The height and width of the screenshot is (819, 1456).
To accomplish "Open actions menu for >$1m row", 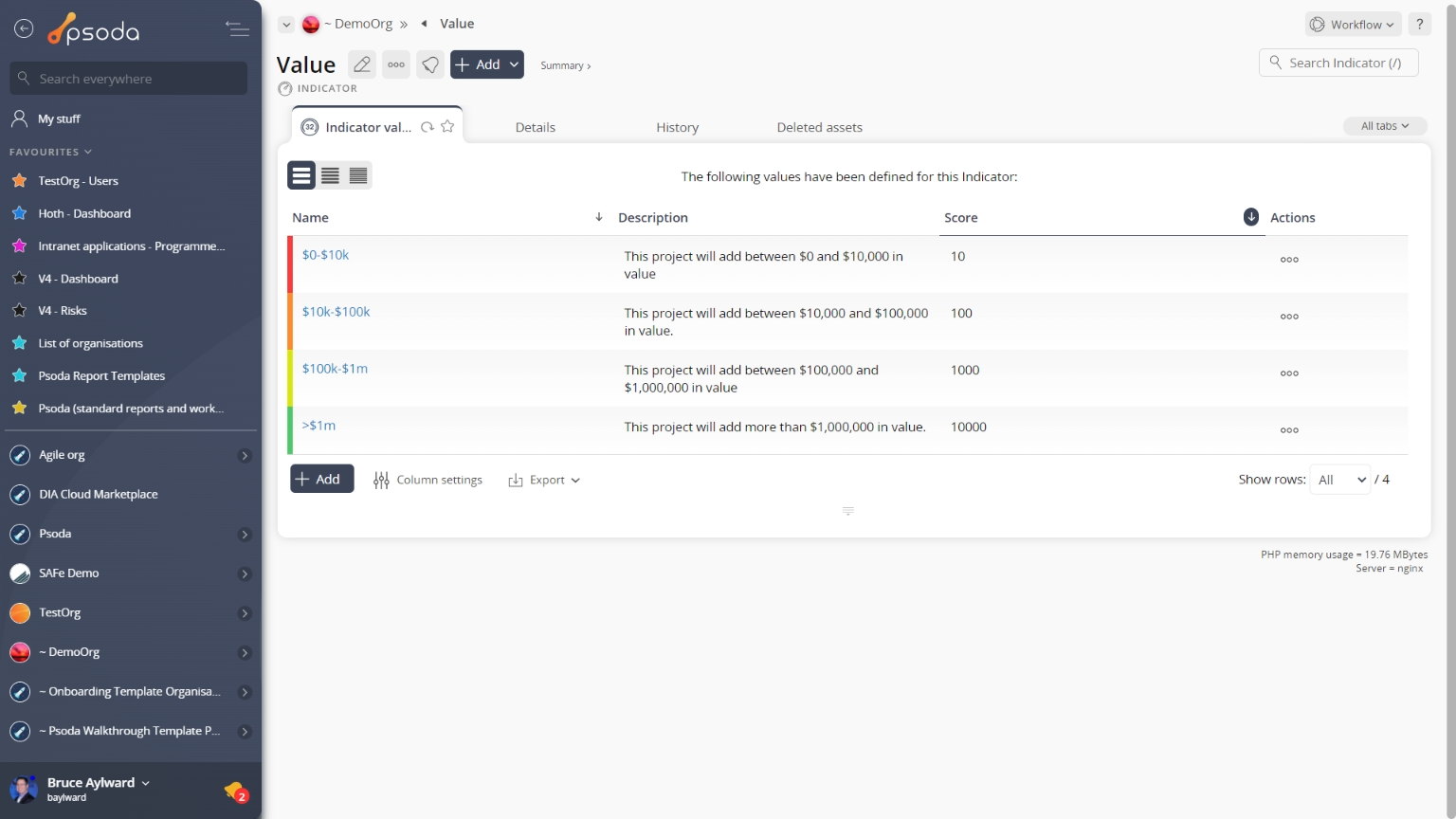I will point(1289,430).
